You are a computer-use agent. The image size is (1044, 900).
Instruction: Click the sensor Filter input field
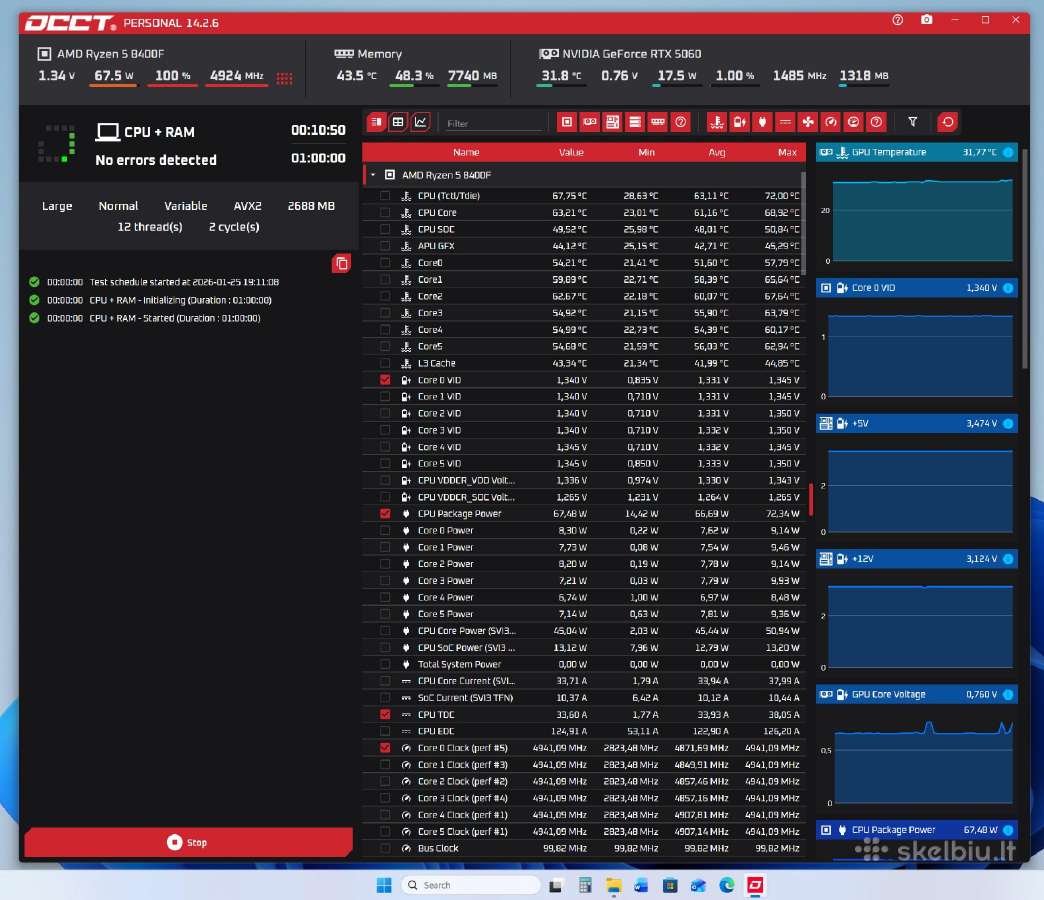click(493, 123)
